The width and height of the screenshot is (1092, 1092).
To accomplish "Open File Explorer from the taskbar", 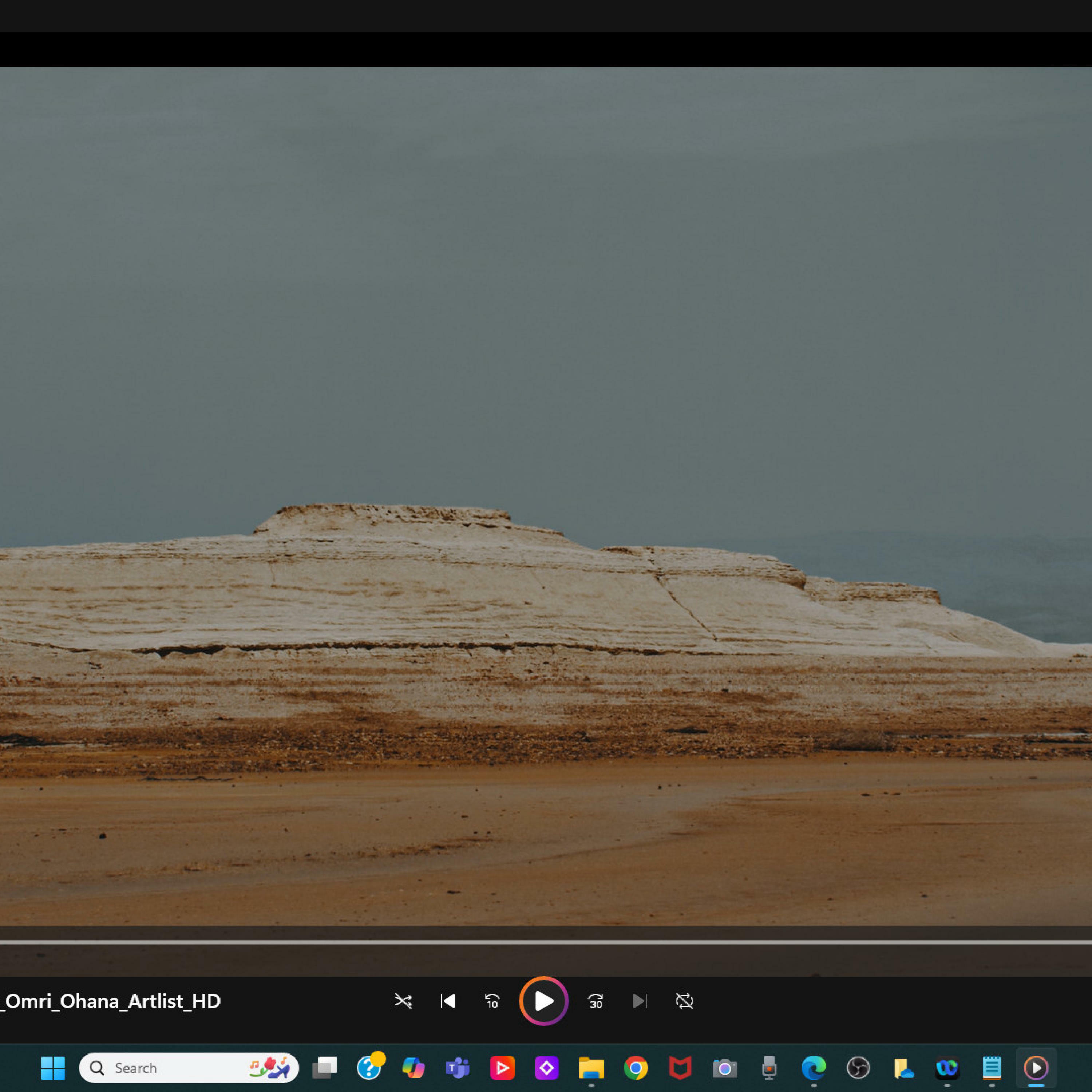I will click(591, 1068).
